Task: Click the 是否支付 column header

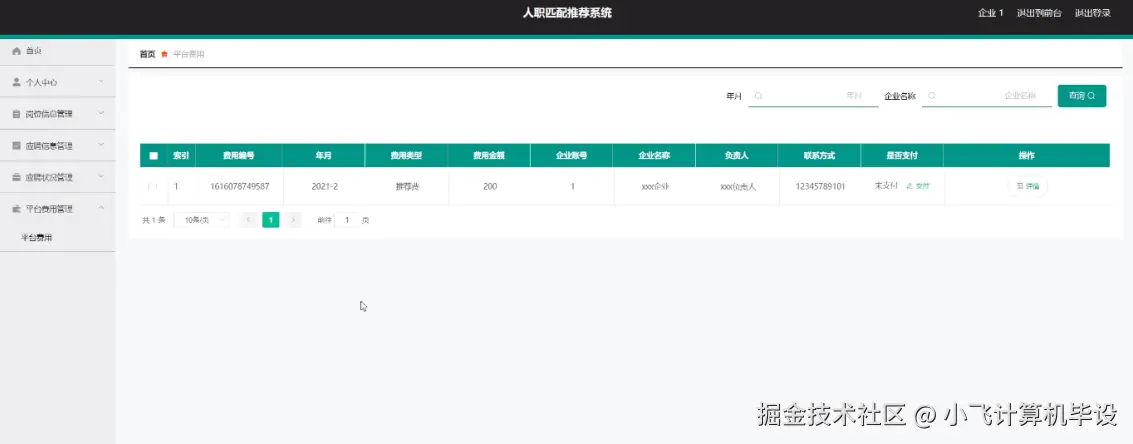Action: pos(902,155)
